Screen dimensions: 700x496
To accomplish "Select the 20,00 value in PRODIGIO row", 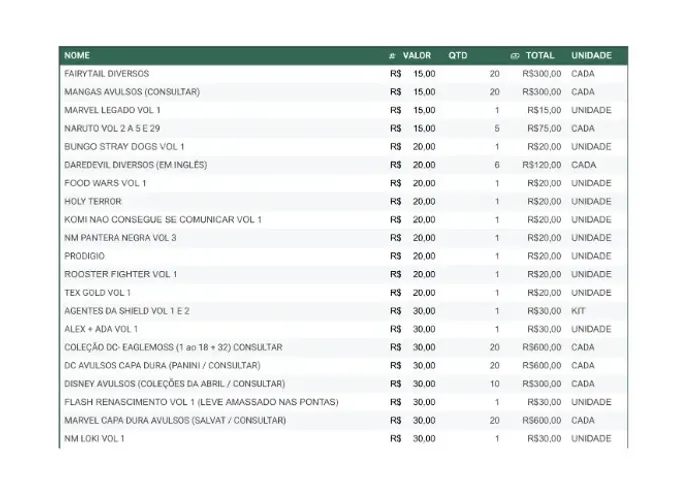I will (424, 256).
